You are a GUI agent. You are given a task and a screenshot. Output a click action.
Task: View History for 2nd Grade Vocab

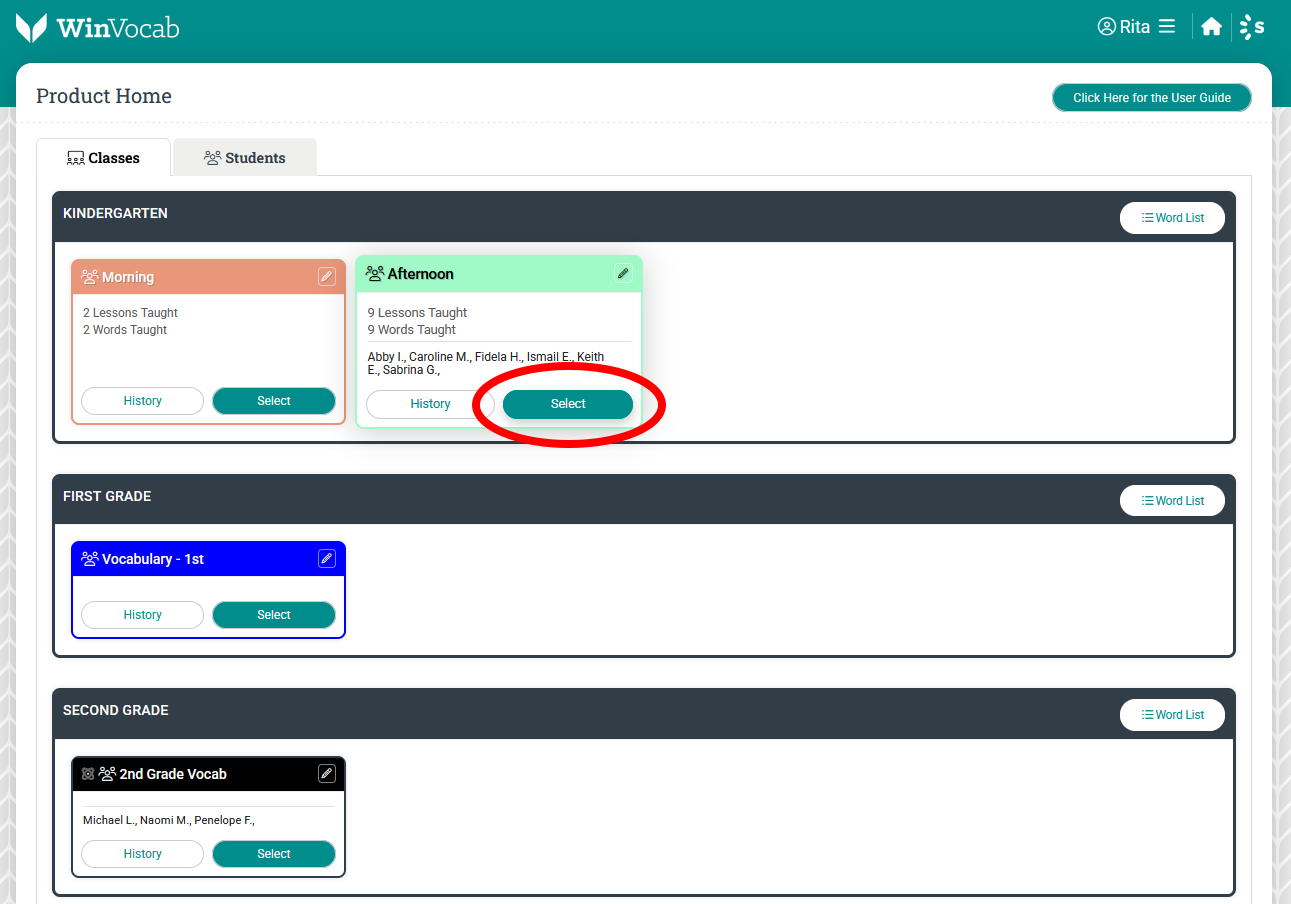[142, 854]
